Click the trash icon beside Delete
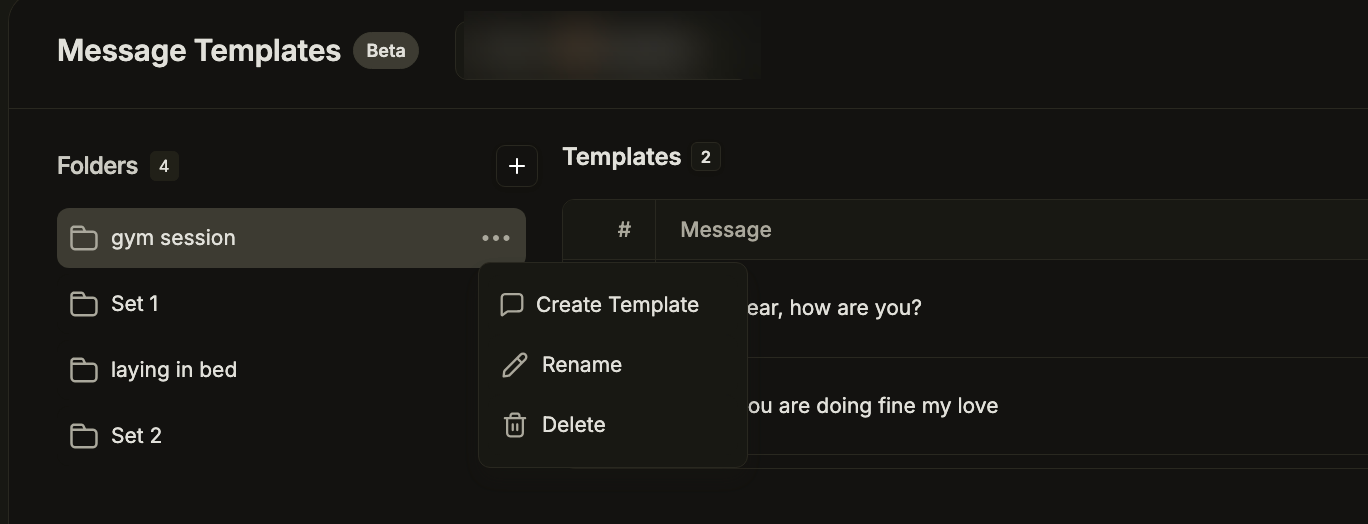The width and height of the screenshot is (1368, 524). coord(514,425)
